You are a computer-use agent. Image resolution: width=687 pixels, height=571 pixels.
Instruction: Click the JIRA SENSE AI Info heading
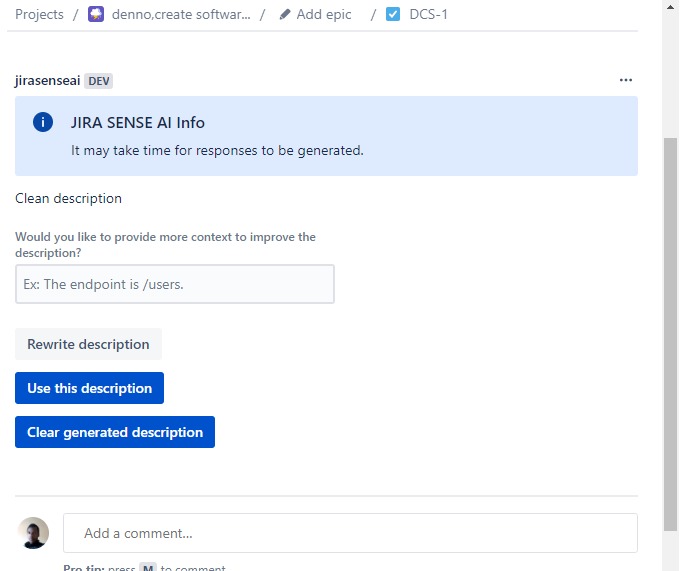pos(138,122)
